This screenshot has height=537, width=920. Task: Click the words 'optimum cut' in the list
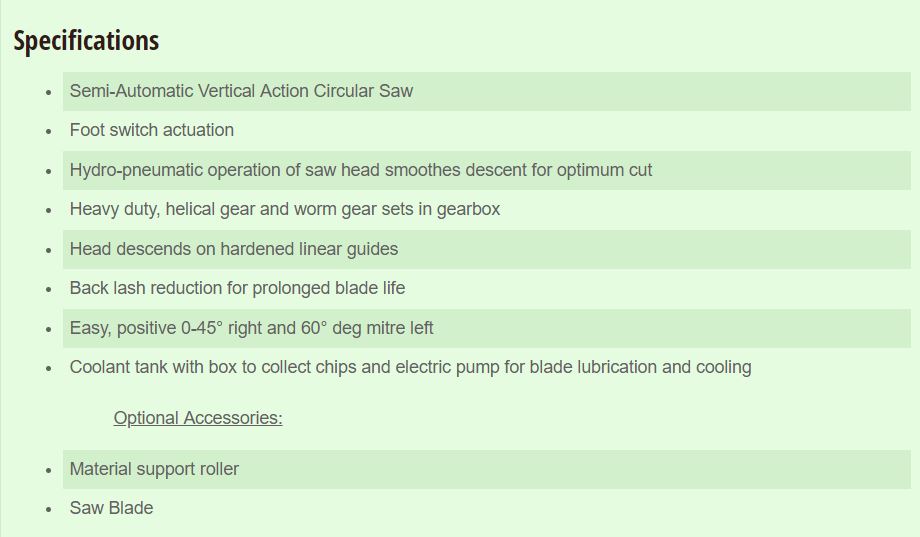tap(604, 170)
